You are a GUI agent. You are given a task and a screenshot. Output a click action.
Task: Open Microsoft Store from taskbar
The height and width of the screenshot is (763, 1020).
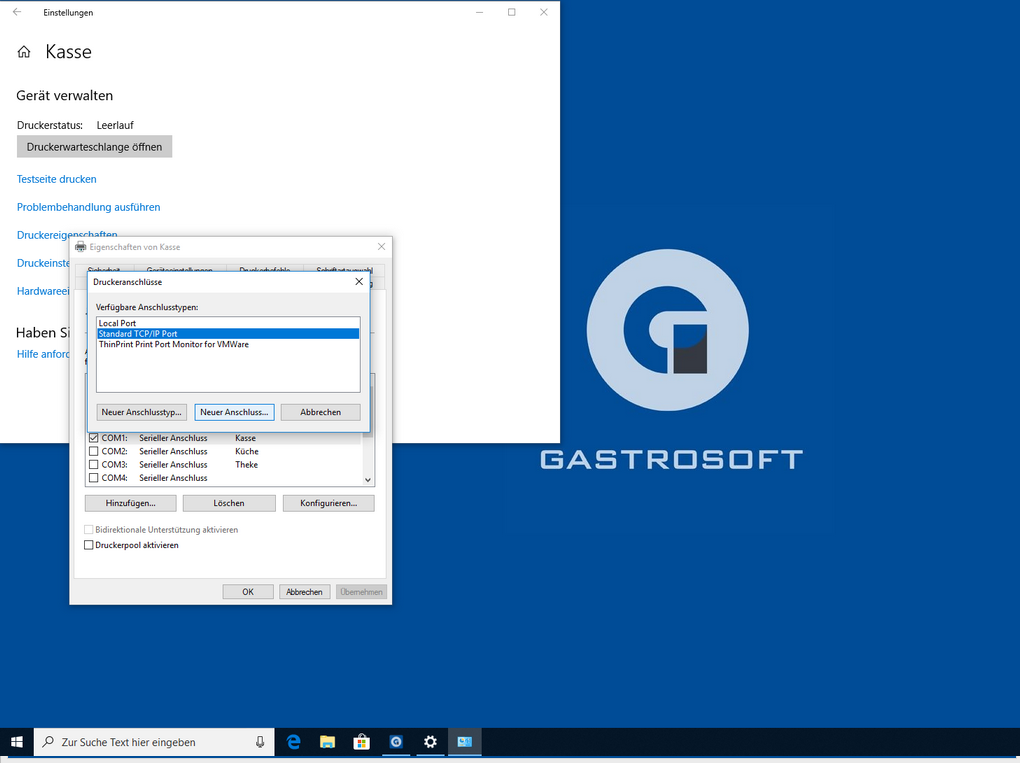362,742
